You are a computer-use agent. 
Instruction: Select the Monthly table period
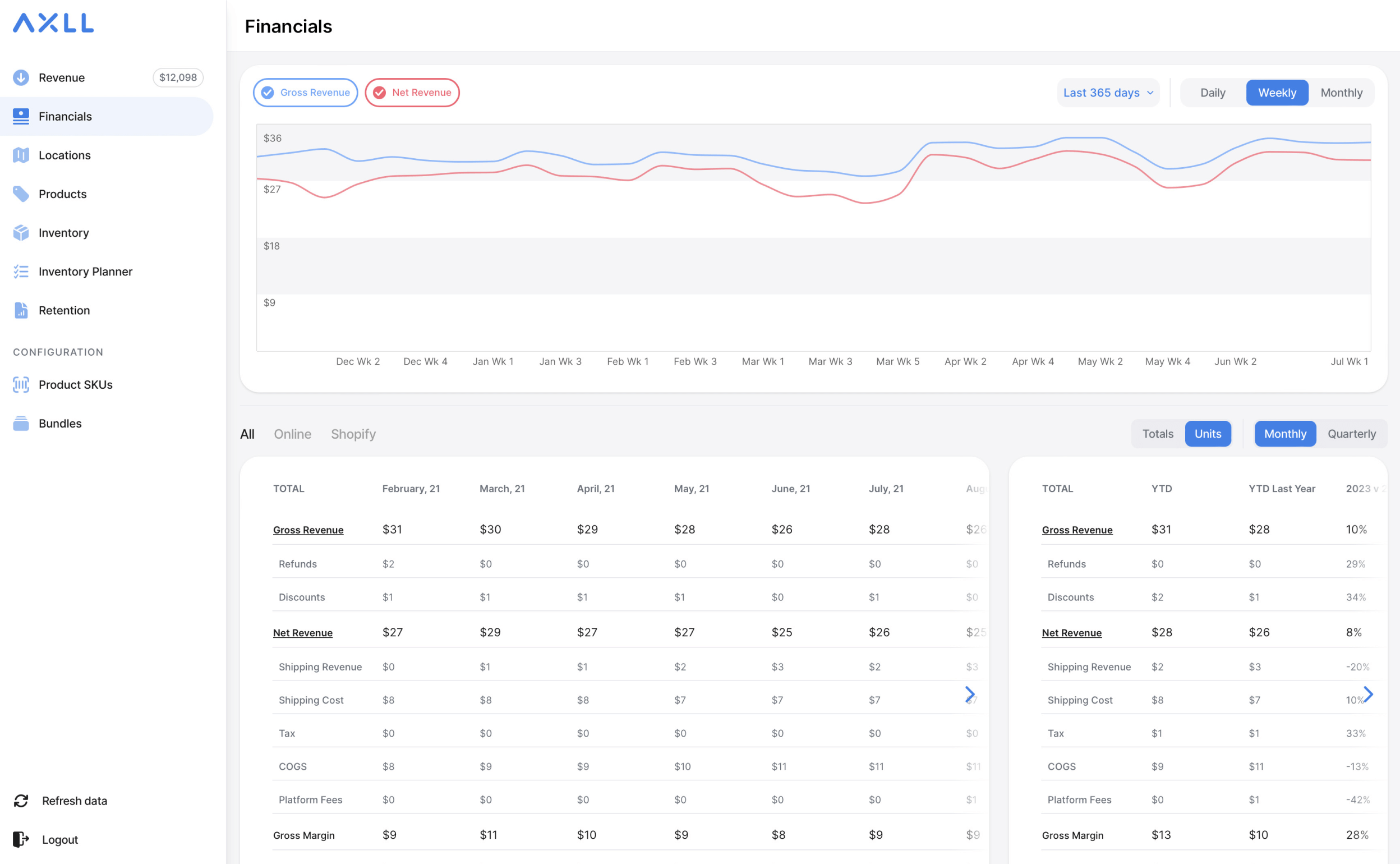(x=1285, y=434)
